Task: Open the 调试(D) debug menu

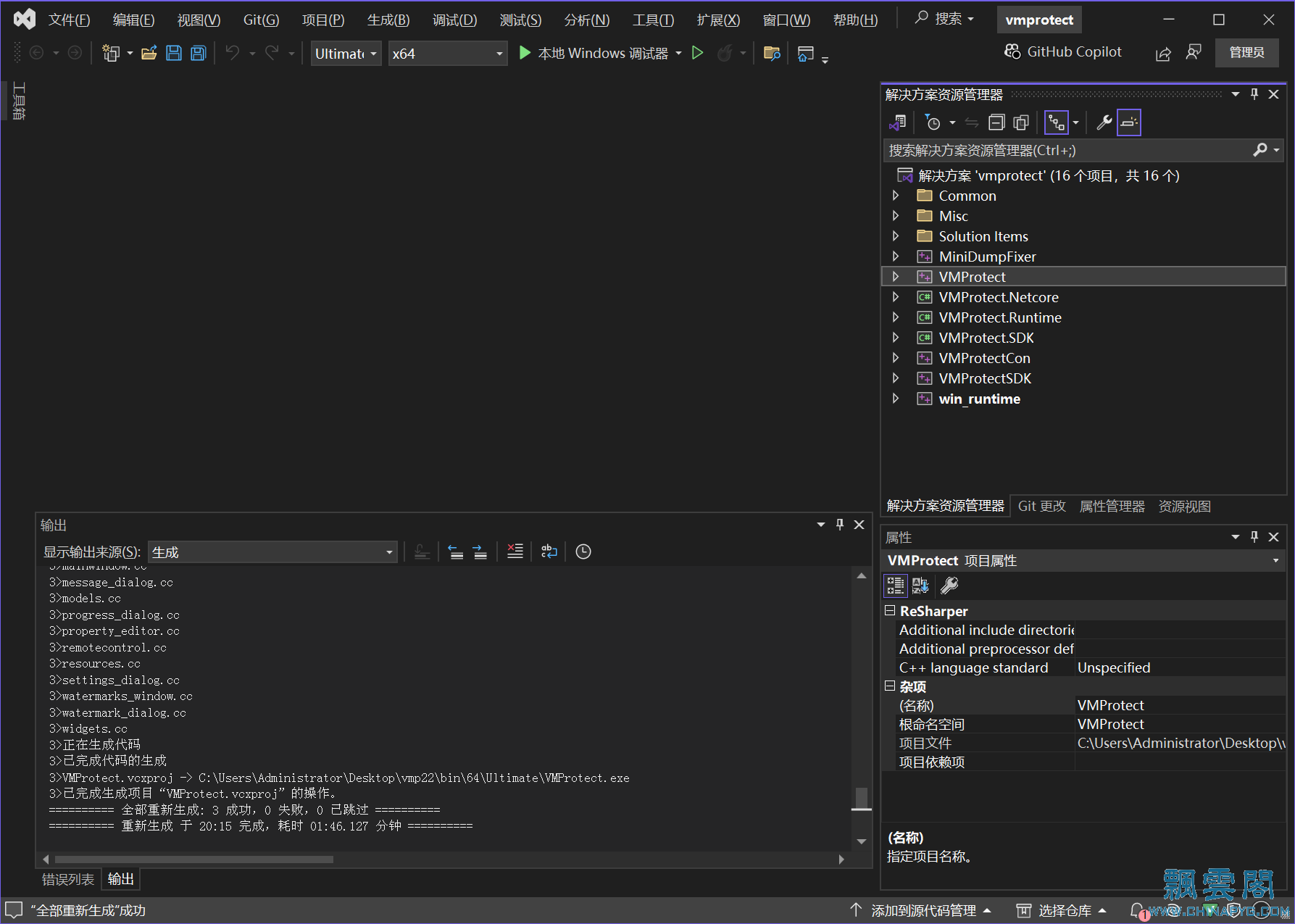Action: (454, 20)
